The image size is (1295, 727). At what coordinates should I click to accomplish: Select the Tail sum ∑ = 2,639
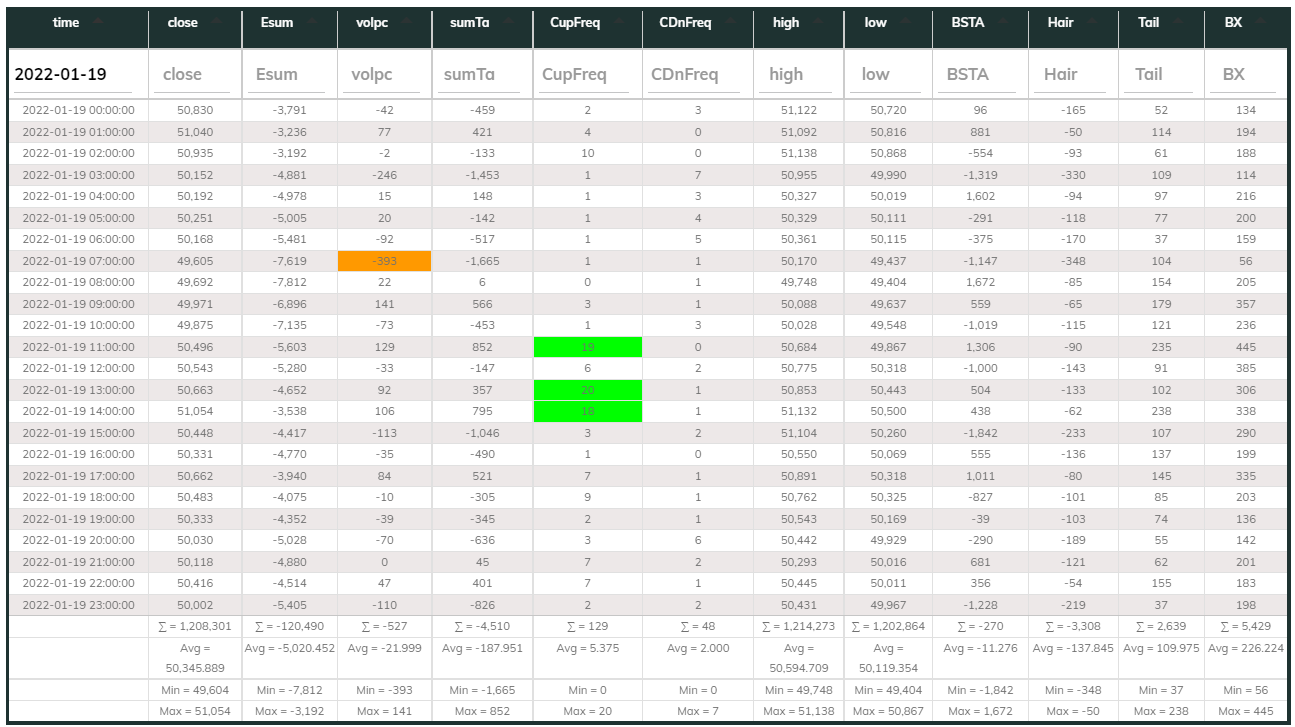1162,627
